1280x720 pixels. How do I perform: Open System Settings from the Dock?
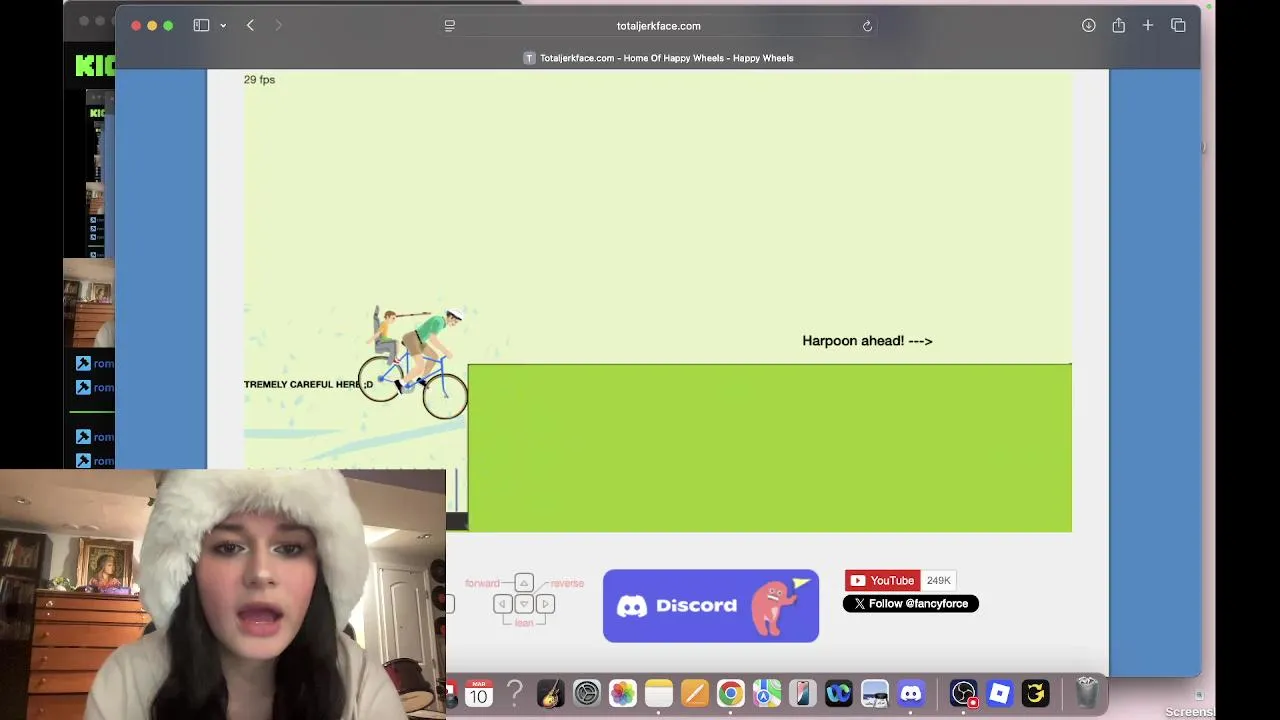pos(586,693)
